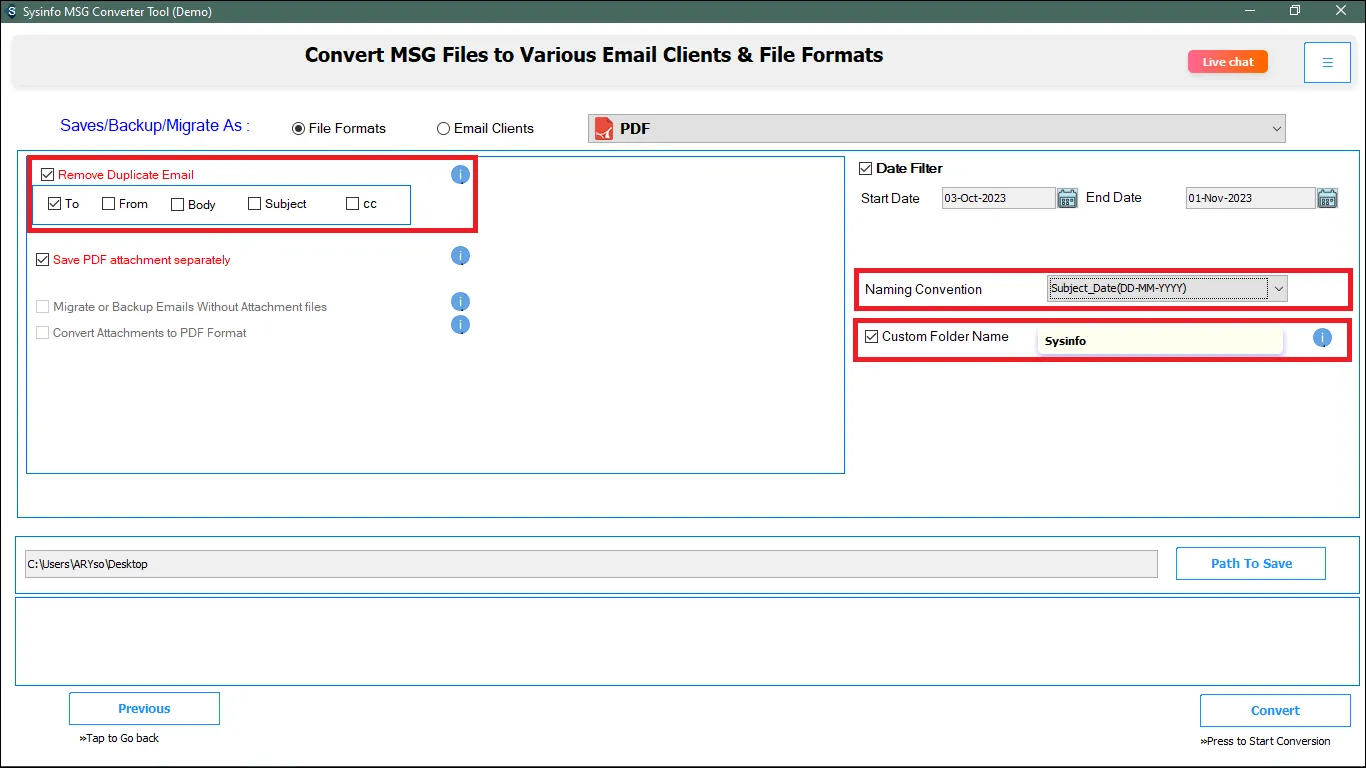Click the save path text field
The image size is (1366, 768).
click(591, 564)
